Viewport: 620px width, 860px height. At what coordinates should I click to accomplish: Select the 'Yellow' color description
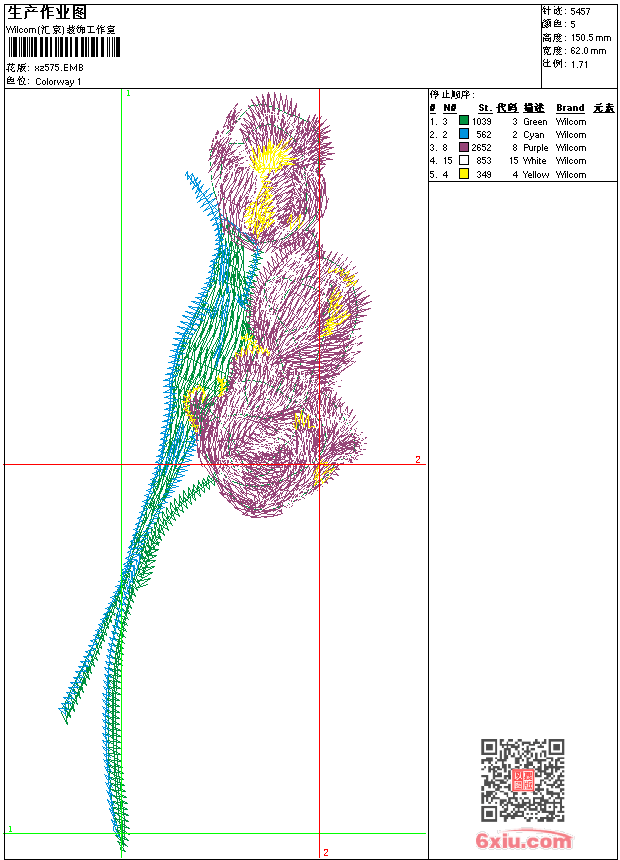tap(536, 175)
